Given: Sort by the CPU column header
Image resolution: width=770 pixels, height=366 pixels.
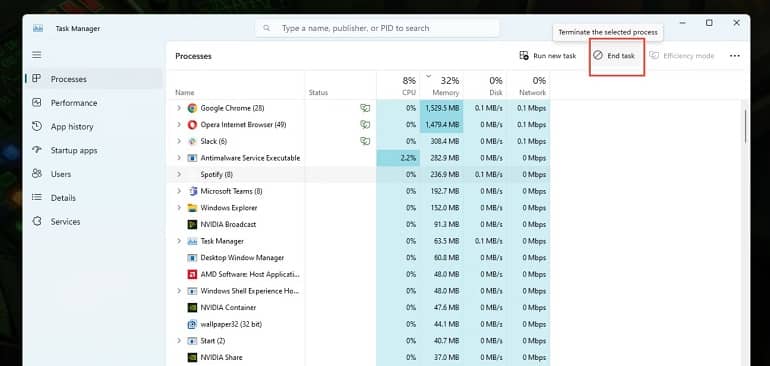Looking at the screenshot, I should (x=398, y=85).
